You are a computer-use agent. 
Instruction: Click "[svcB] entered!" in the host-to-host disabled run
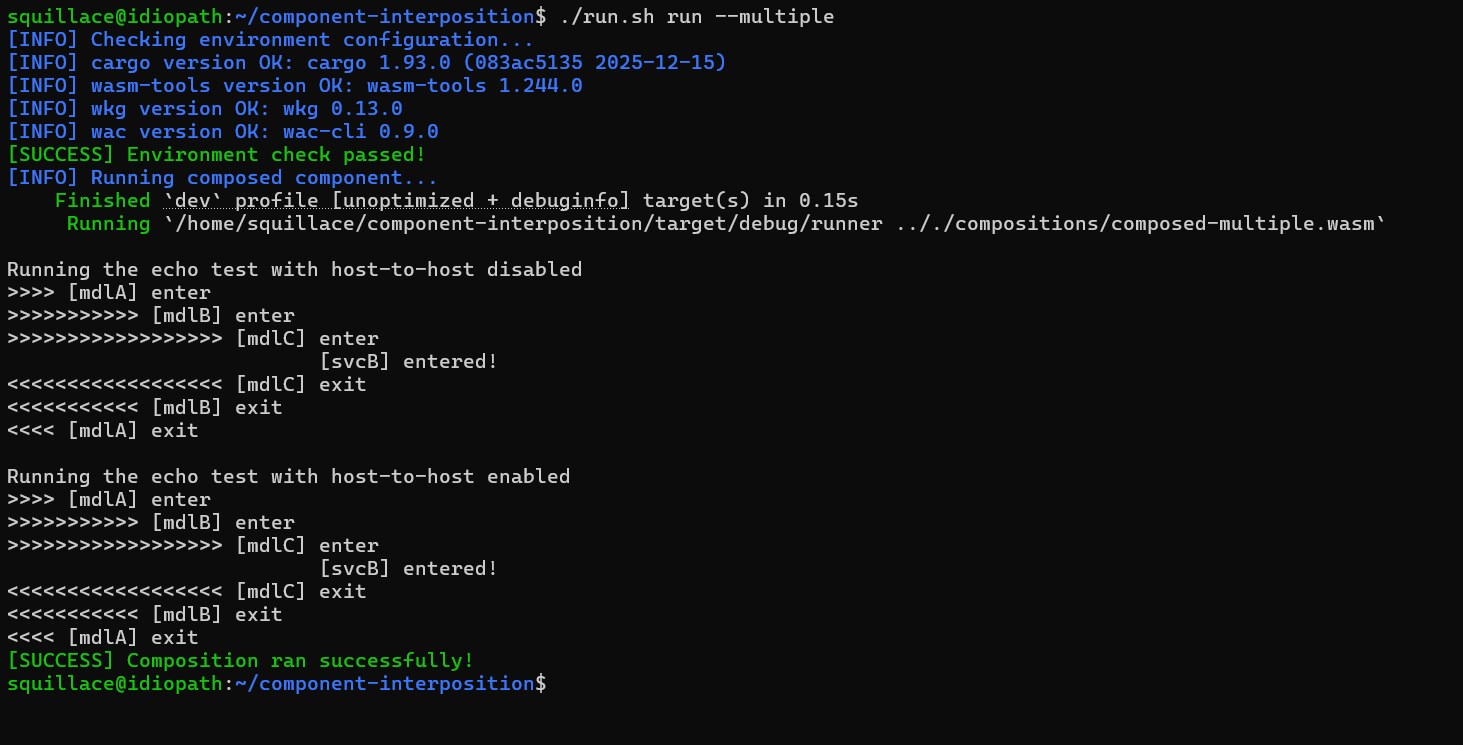point(408,361)
